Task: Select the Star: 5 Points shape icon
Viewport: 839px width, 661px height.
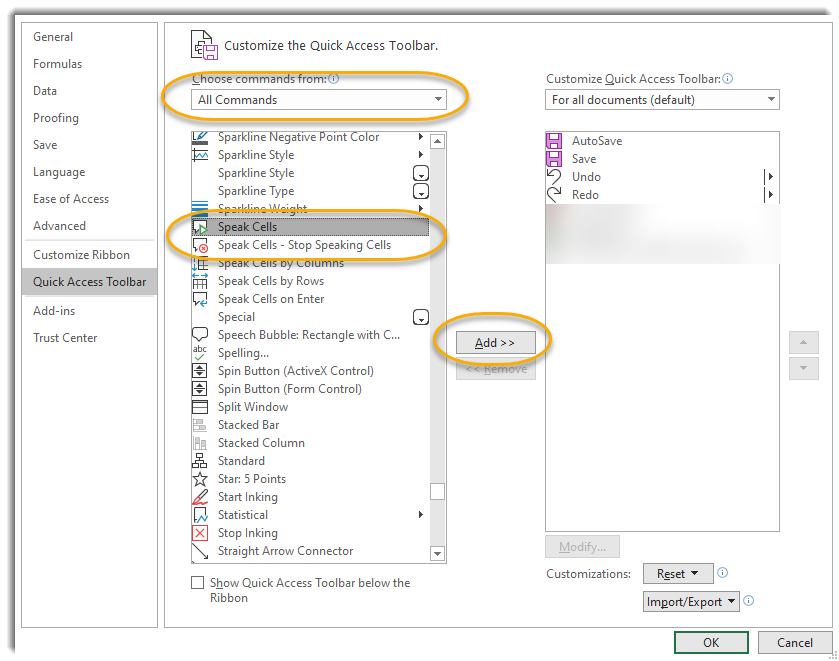Action: (x=199, y=479)
